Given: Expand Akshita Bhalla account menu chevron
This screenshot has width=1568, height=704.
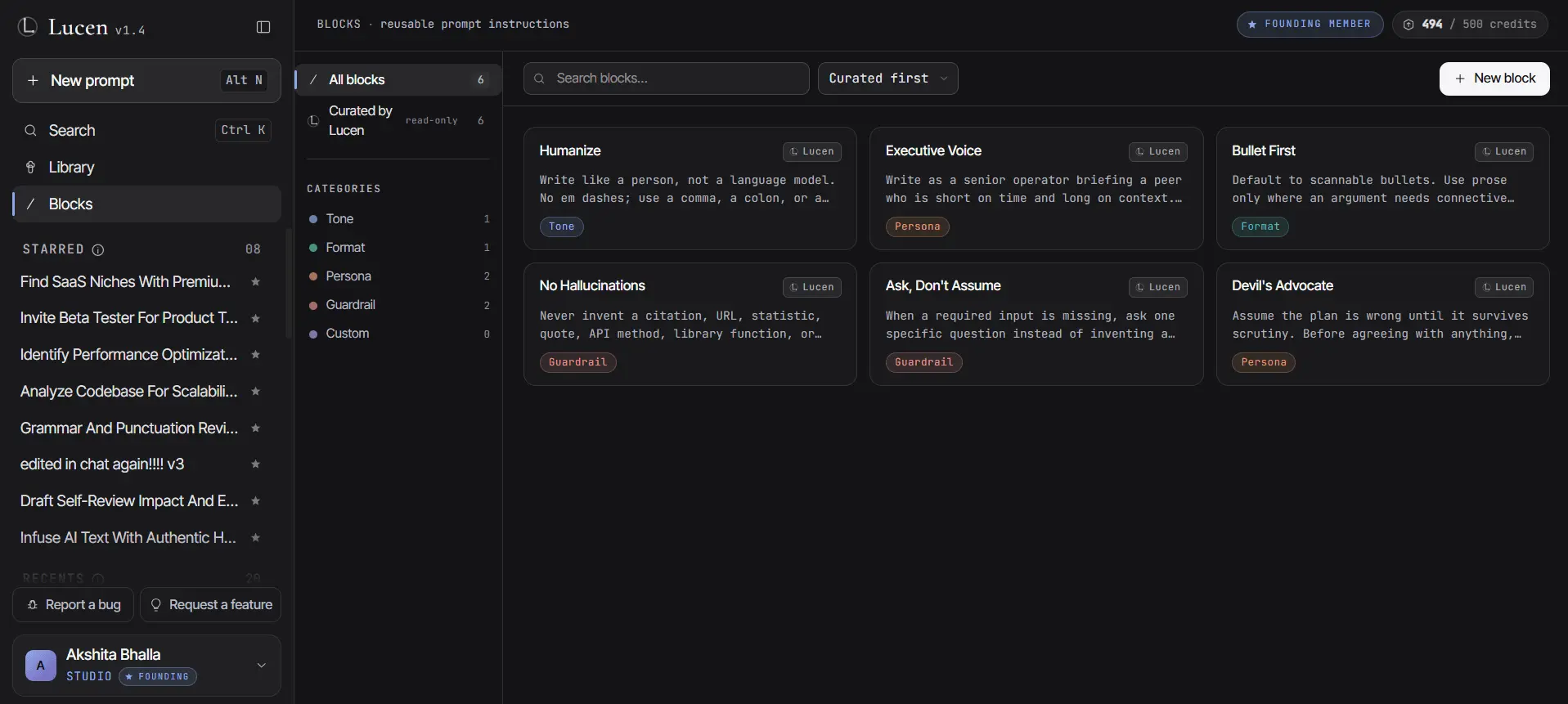Looking at the screenshot, I should click(x=262, y=666).
